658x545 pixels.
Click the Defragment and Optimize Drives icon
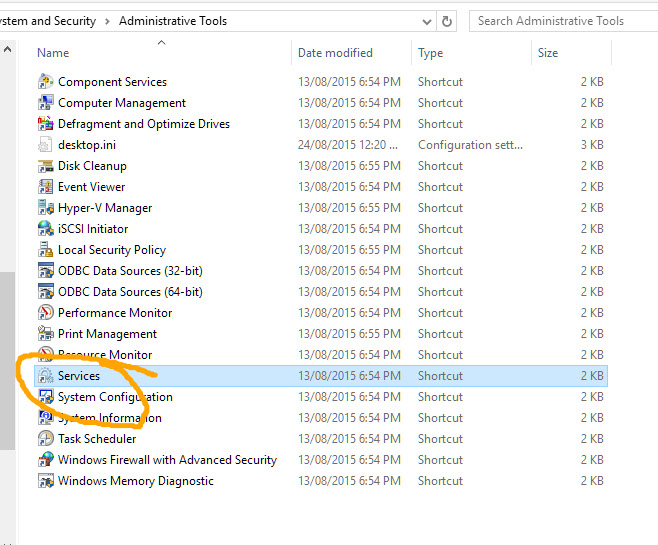pos(45,124)
